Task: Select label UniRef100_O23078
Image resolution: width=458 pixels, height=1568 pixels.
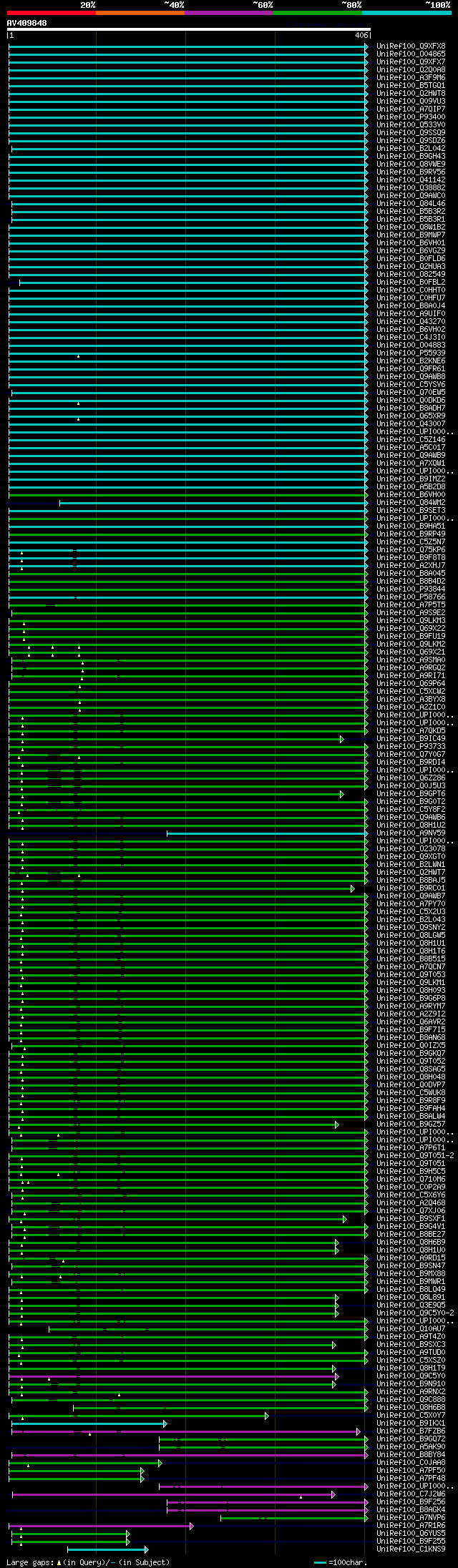Action: [411, 848]
